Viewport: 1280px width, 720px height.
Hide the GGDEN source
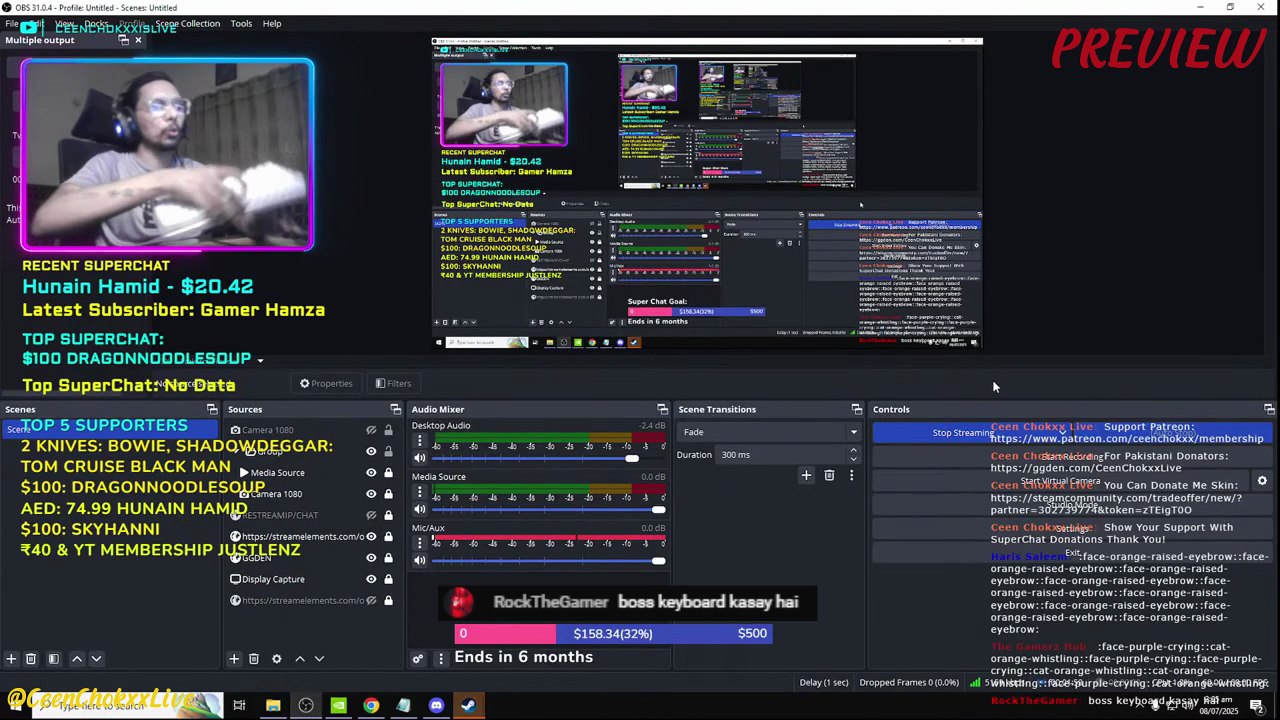tap(371, 558)
